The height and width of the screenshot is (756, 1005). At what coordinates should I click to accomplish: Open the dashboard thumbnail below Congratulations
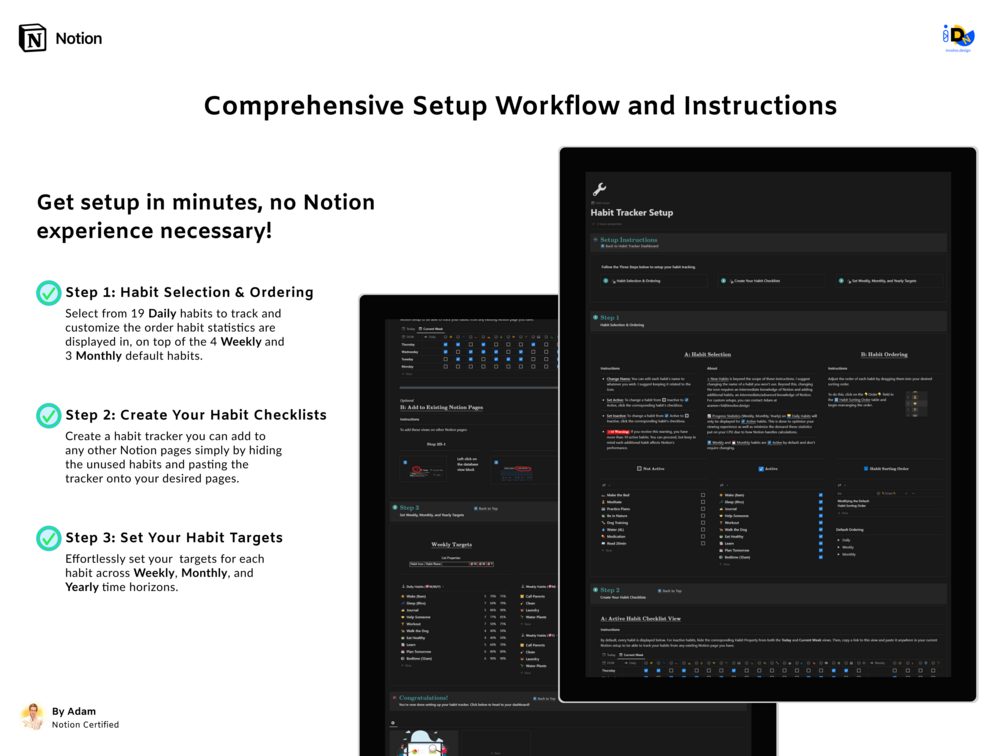423,743
